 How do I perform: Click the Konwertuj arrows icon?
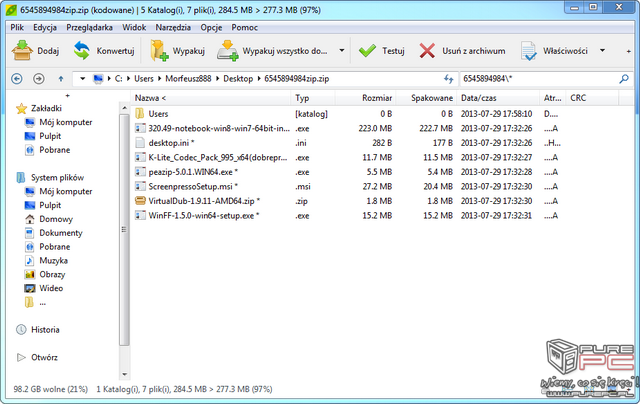[82, 51]
